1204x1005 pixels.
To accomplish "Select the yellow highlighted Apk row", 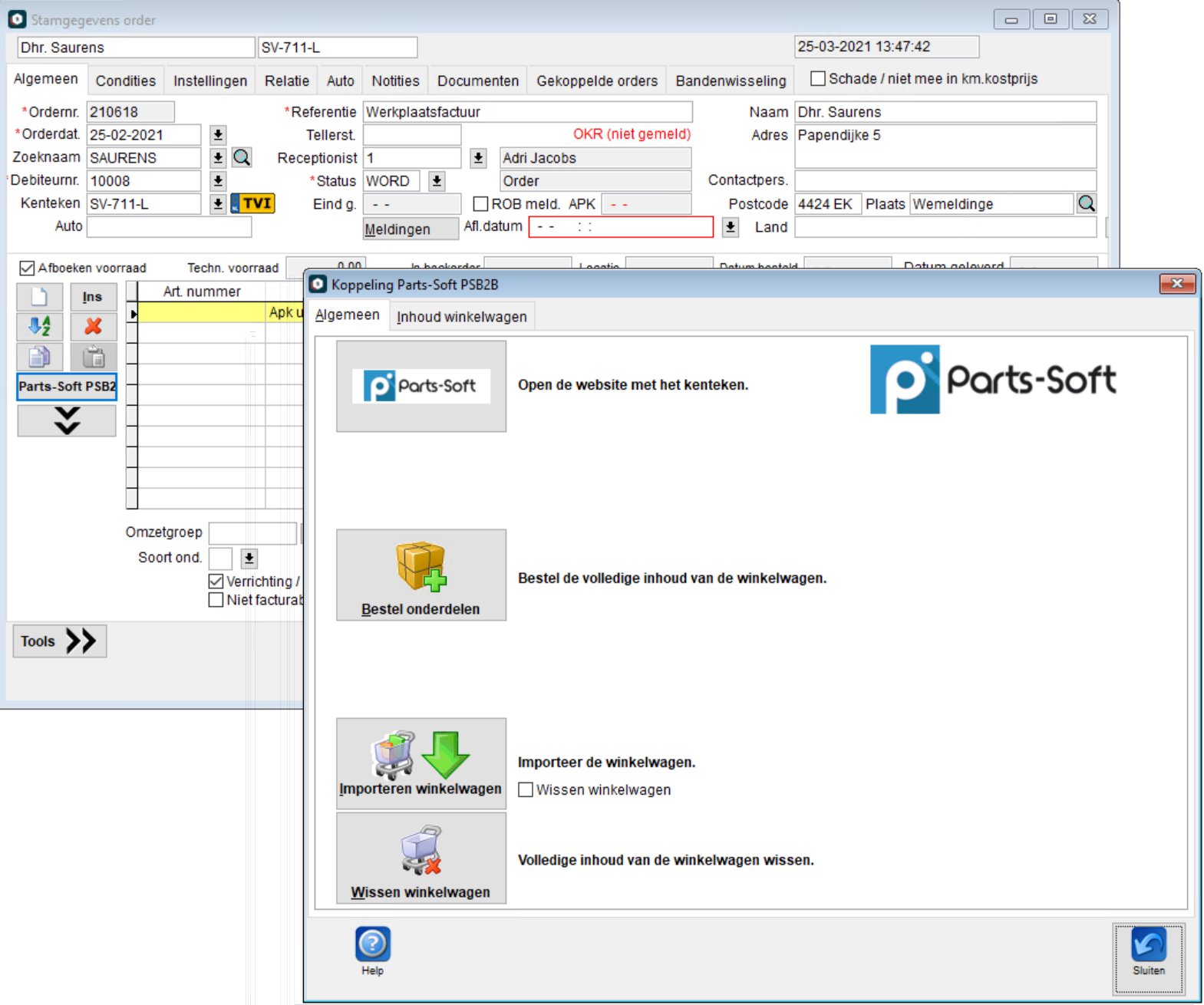I will (x=221, y=312).
